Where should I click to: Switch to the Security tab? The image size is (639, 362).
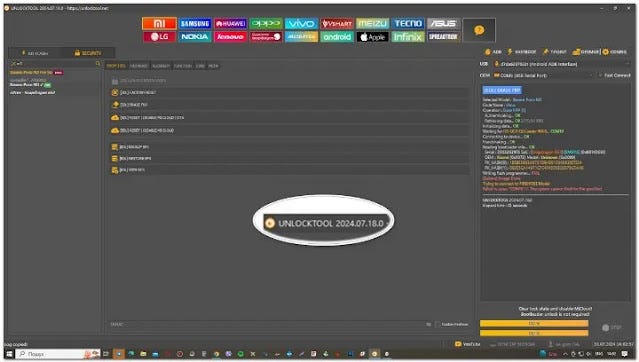tap(88, 53)
